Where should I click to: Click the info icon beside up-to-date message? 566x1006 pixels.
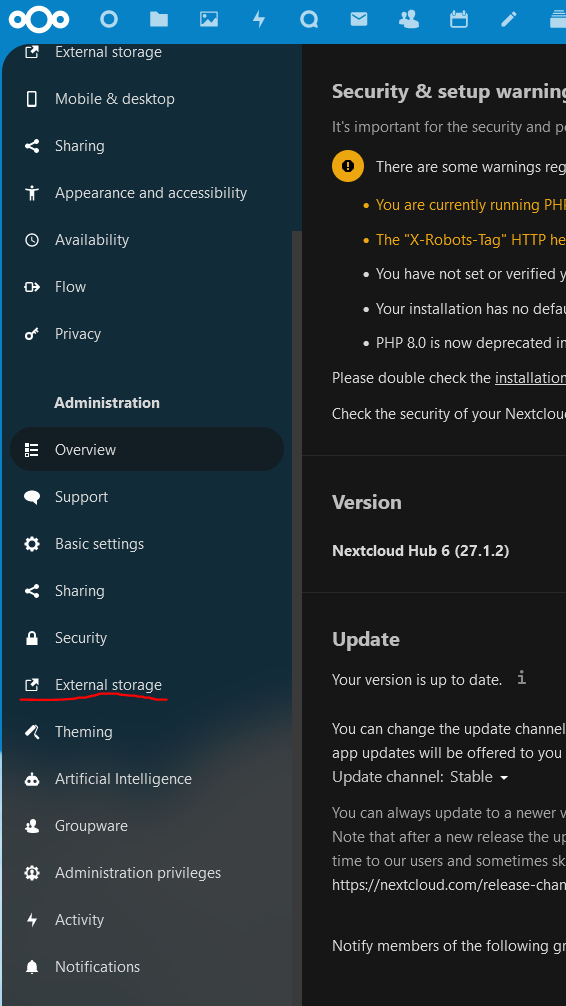point(522,678)
